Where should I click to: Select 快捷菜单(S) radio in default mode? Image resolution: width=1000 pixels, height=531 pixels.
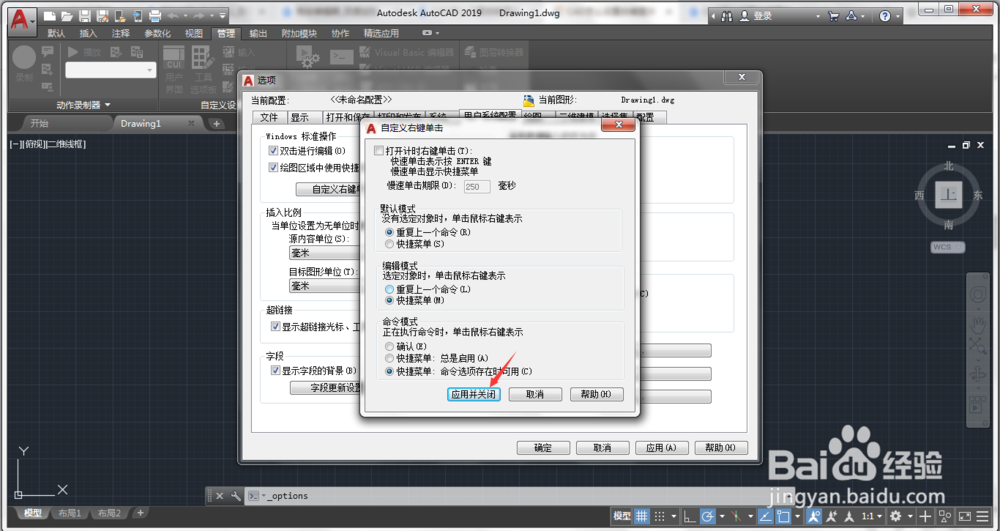coord(389,244)
